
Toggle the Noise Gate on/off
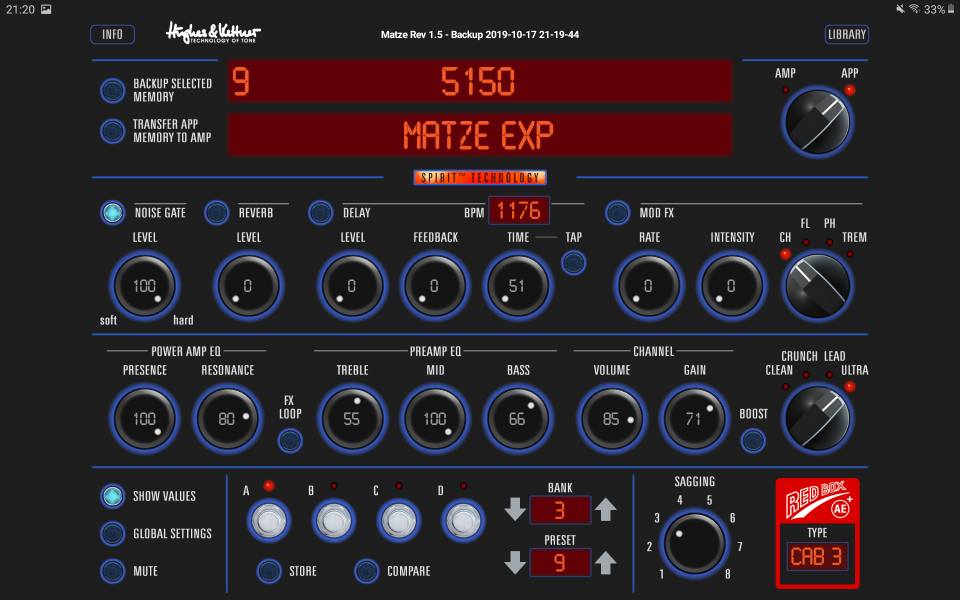coord(113,212)
